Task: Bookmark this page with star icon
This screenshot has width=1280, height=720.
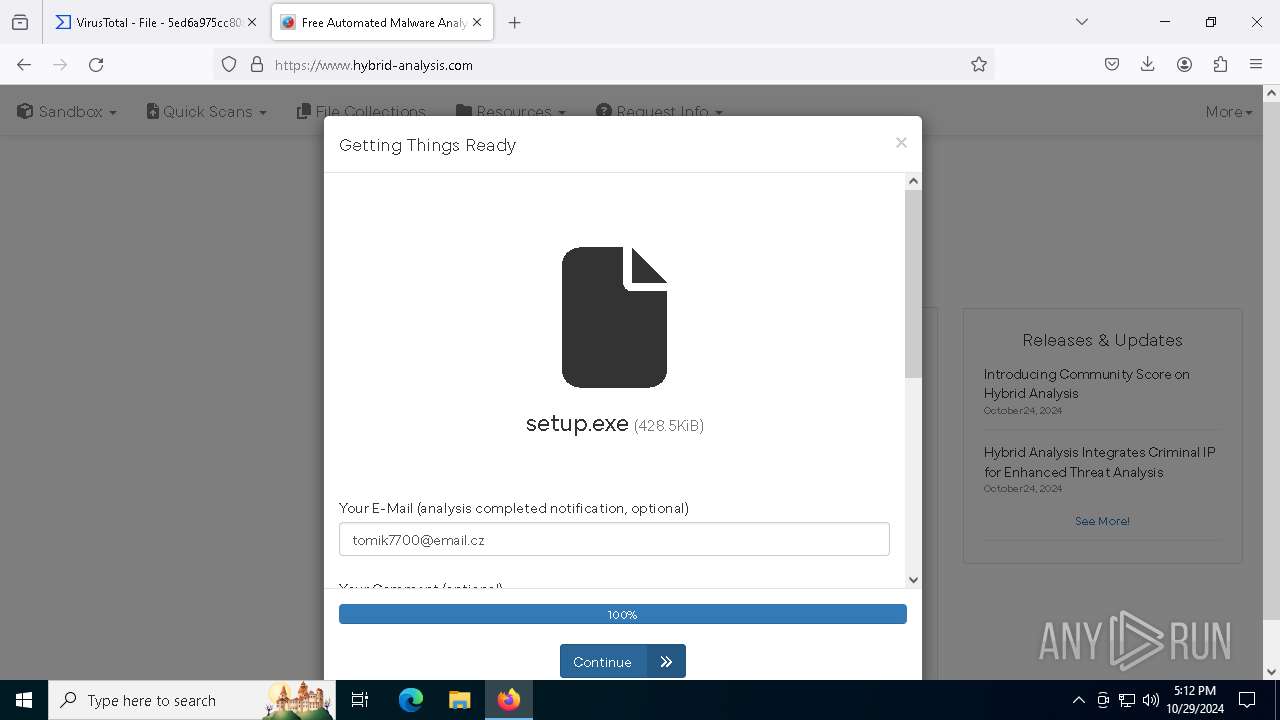Action: coord(979,64)
